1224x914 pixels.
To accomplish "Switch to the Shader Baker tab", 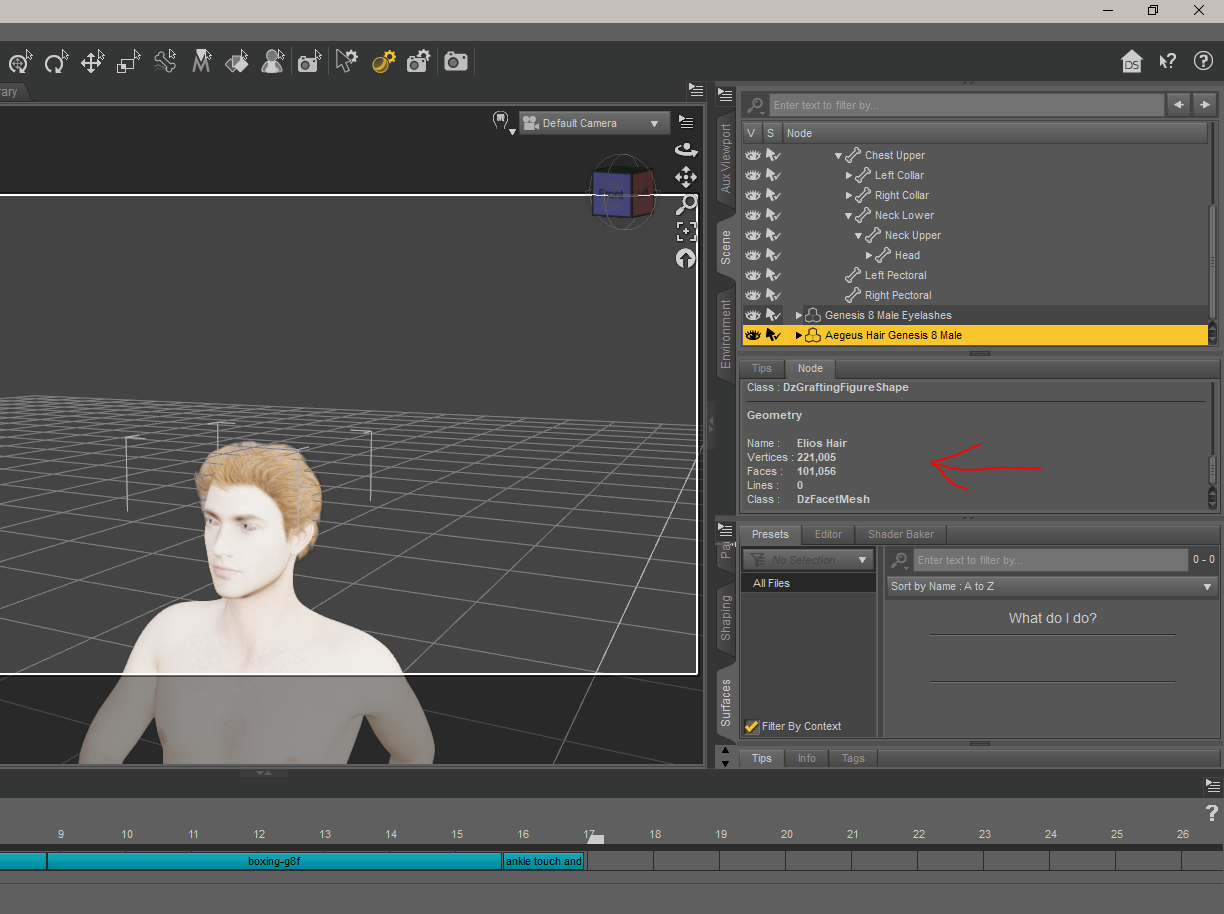I will tap(900, 535).
